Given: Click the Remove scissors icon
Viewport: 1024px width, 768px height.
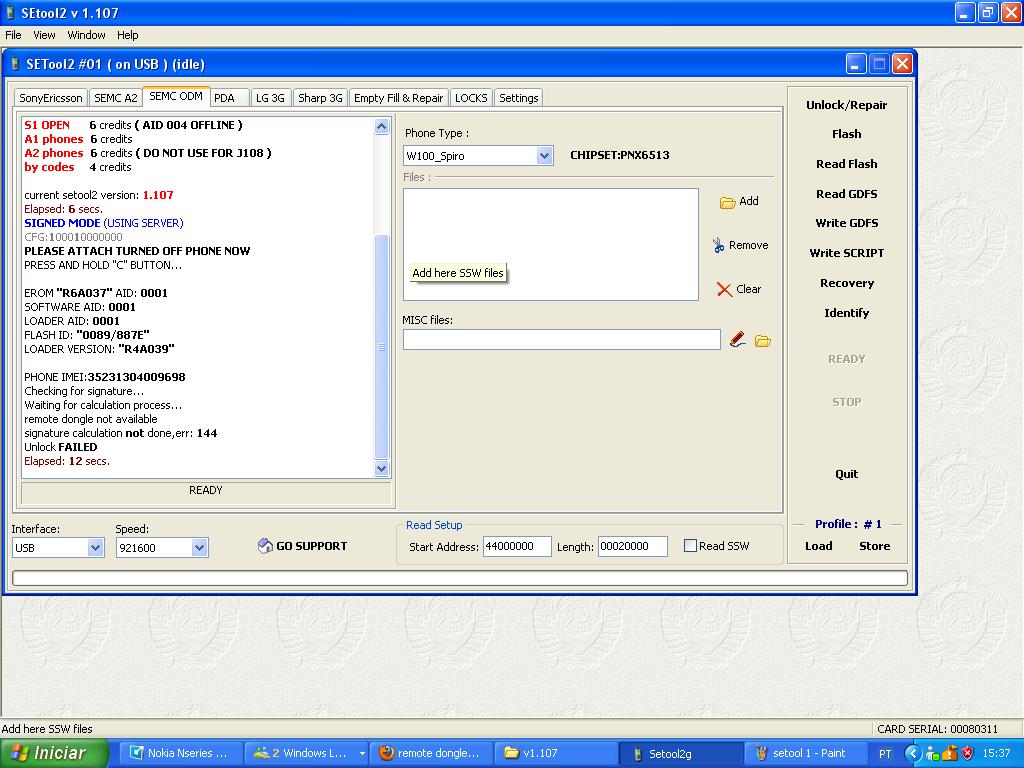Looking at the screenshot, I should (x=718, y=246).
